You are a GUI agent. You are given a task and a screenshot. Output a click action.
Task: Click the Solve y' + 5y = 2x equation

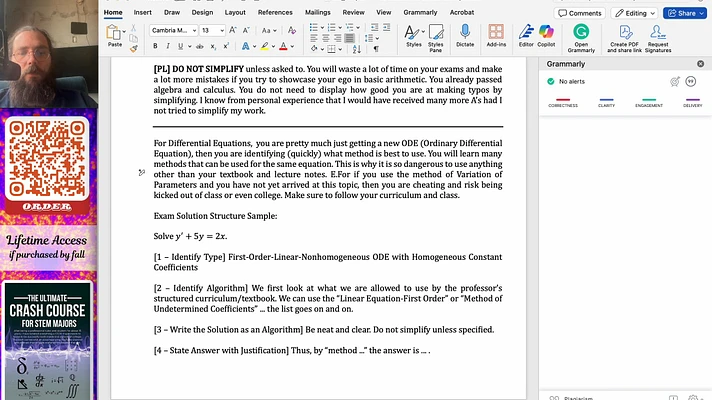pyautogui.click(x=190, y=237)
